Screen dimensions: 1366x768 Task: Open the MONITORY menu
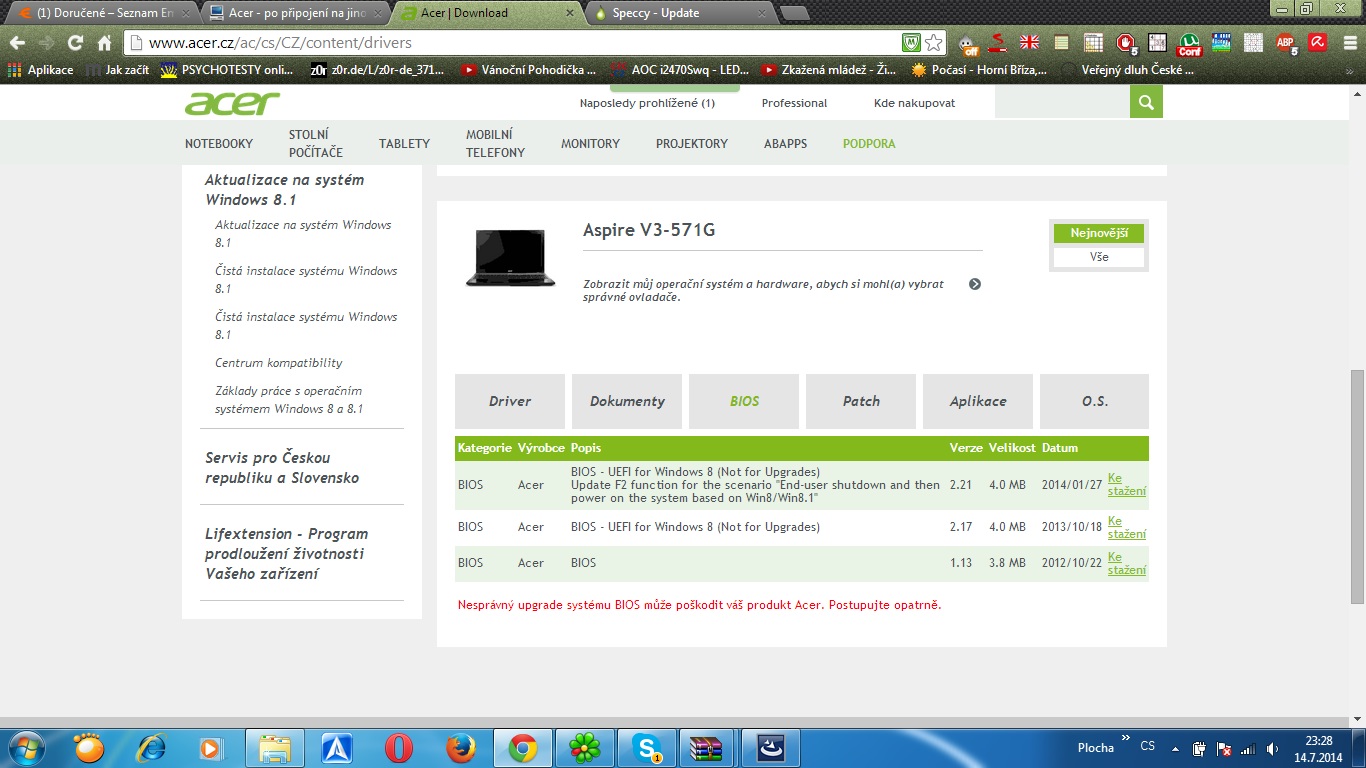pos(590,144)
